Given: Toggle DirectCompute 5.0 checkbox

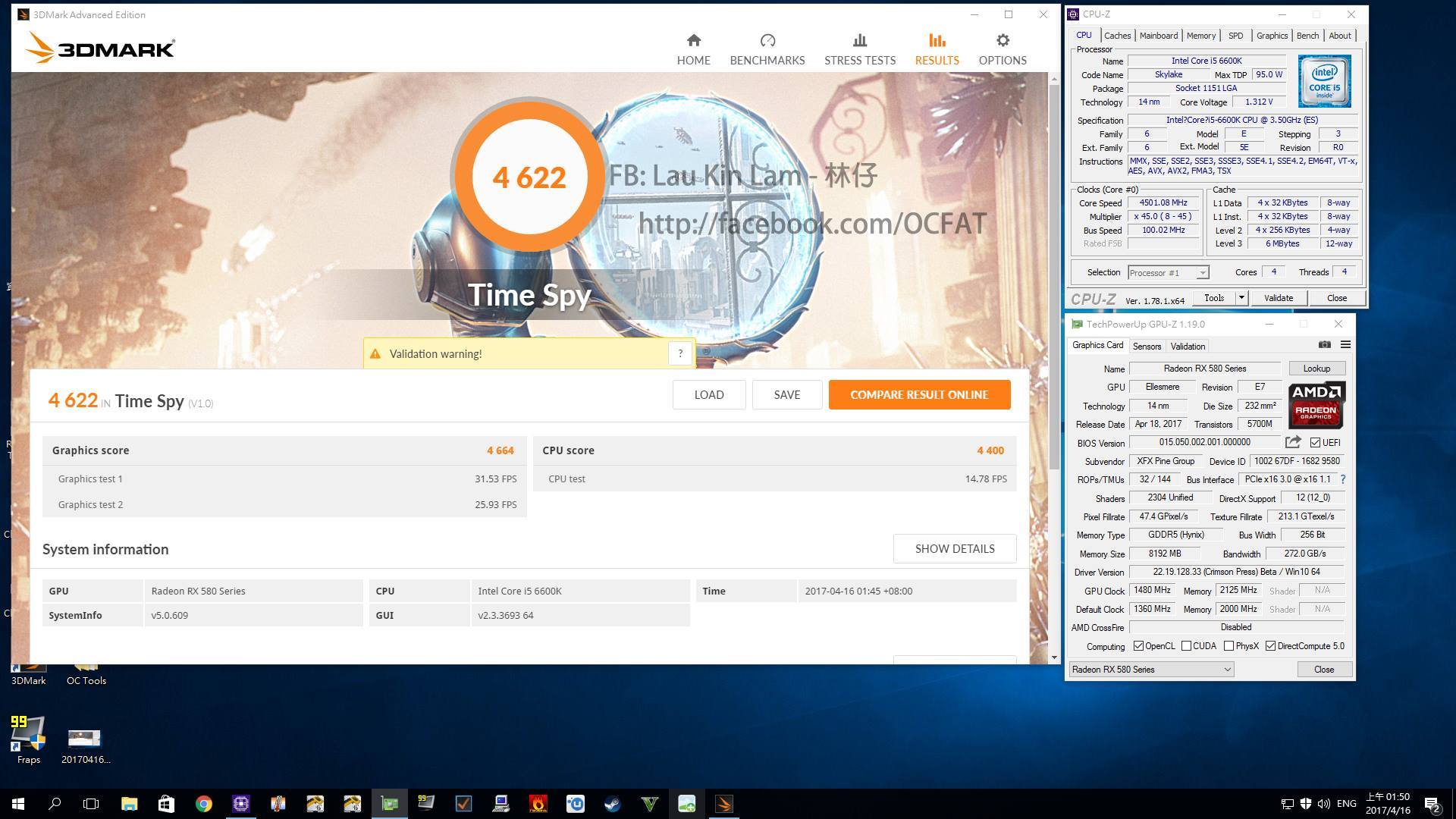Looking at the screenshot, I should 1270,646.
